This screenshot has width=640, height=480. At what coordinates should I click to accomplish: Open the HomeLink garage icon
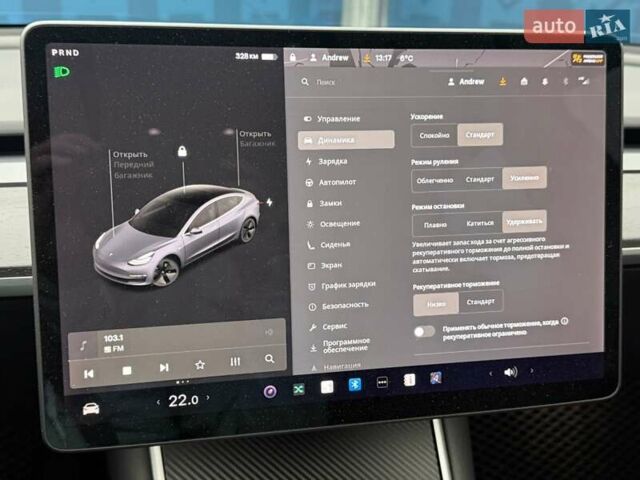point(524,82)
